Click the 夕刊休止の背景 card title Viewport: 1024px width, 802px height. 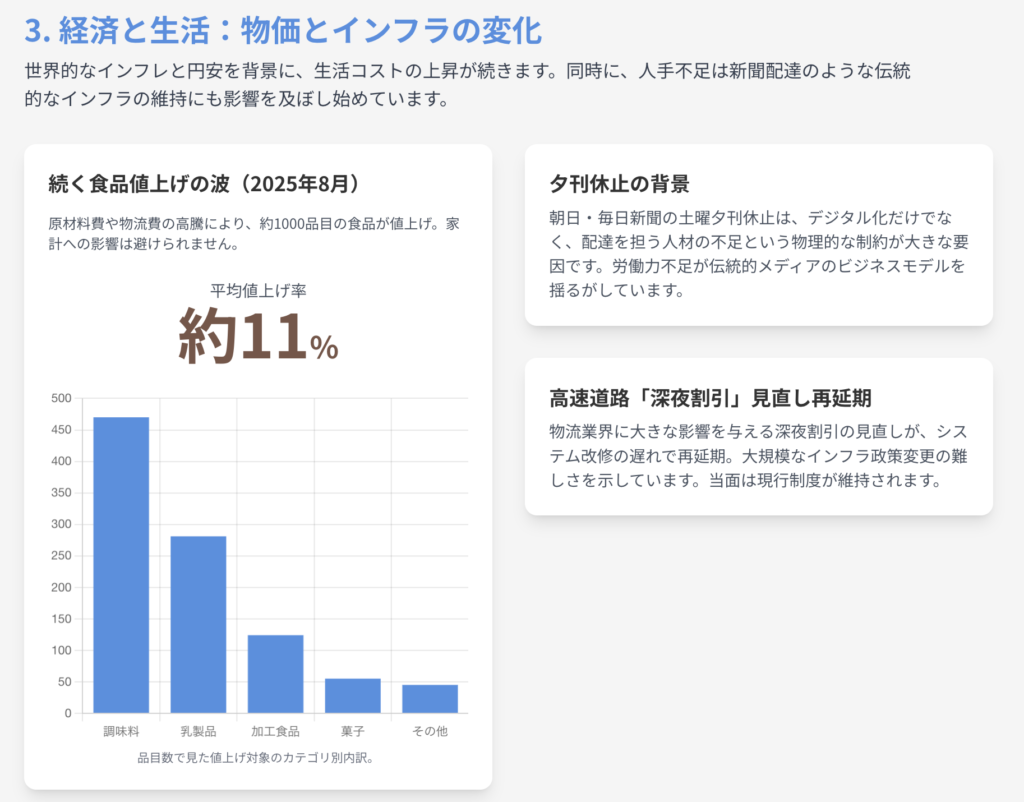click(x=619, y=184)
